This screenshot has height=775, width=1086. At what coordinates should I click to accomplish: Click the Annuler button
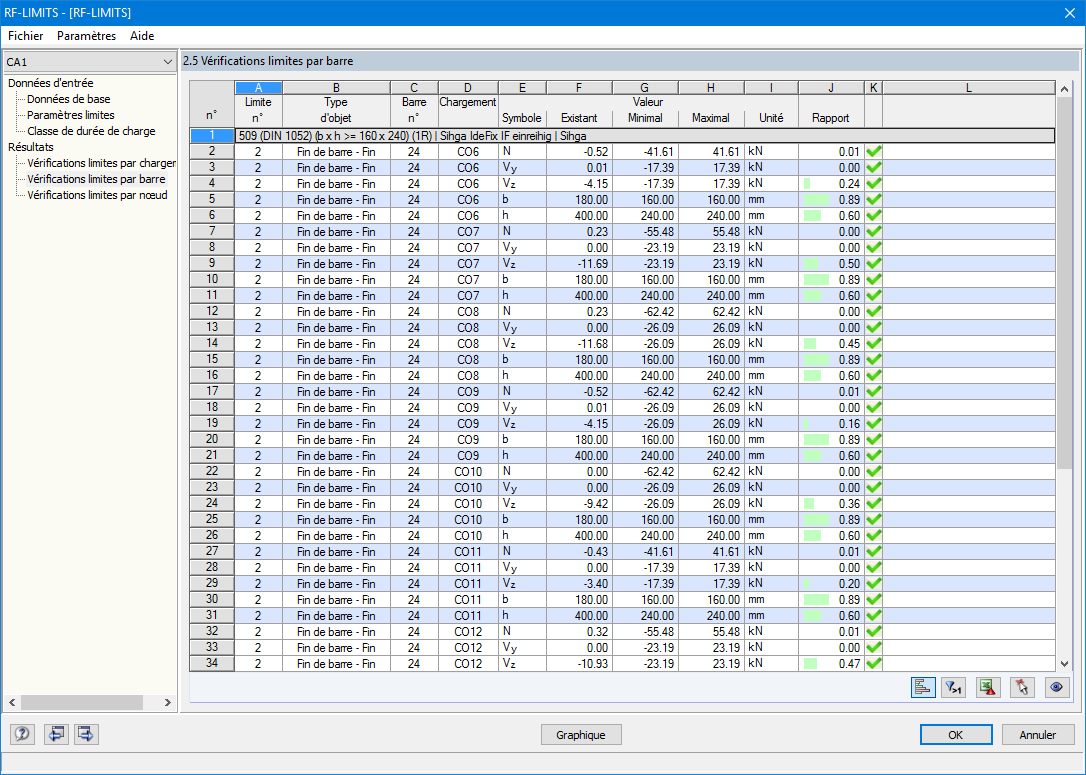[x=1038, y=735]
